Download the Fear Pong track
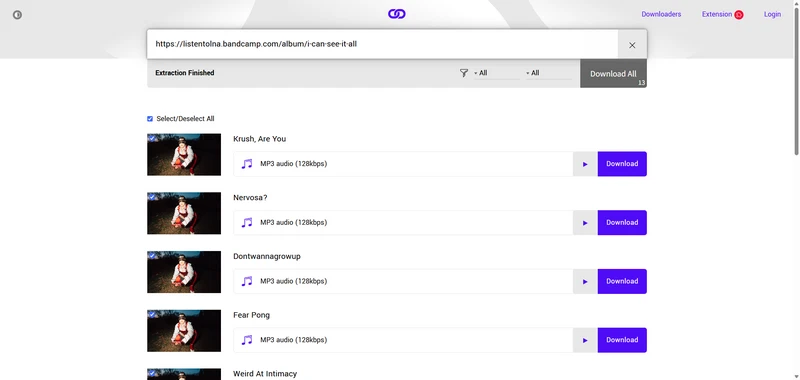Image resolution: width=800 pixels, height=380 pixels. point(622,340)
